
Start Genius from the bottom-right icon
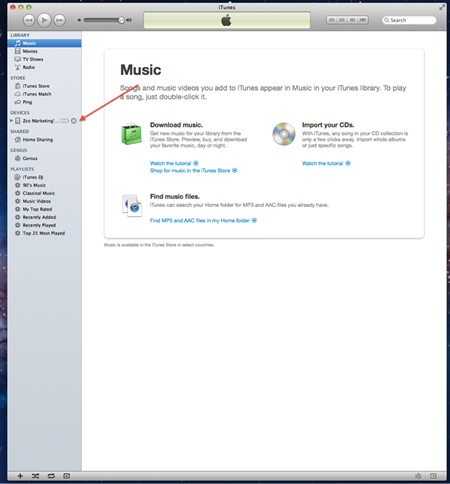tap(418, 476)
